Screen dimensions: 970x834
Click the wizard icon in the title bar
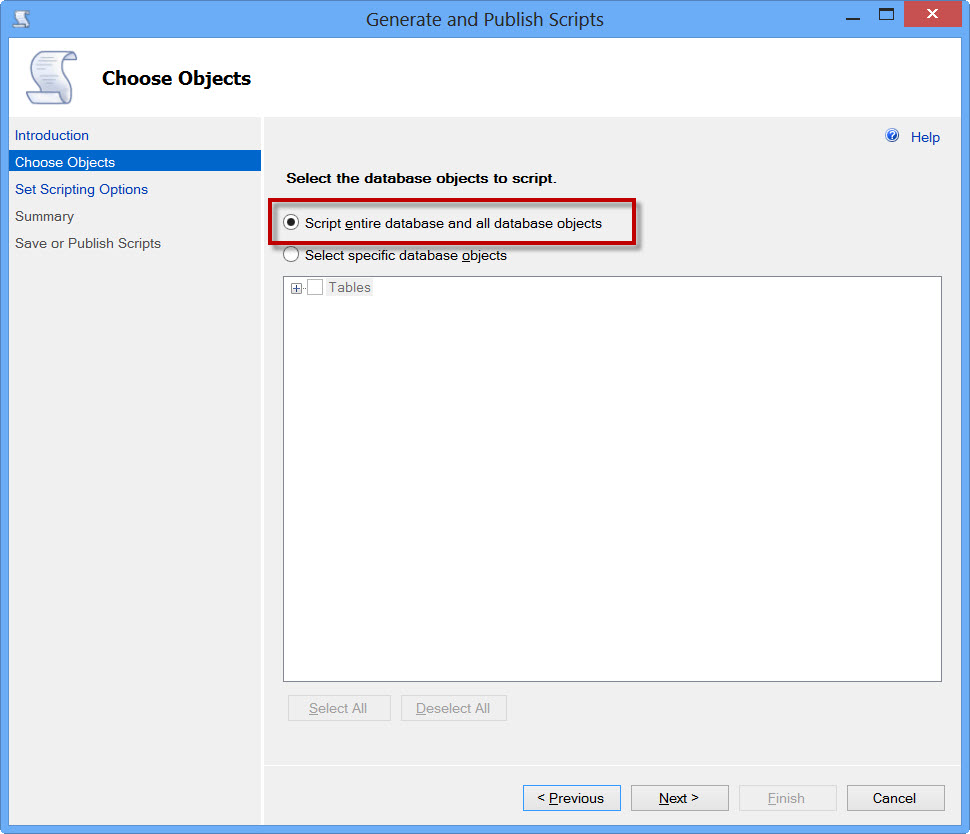(x=21, y=18)
